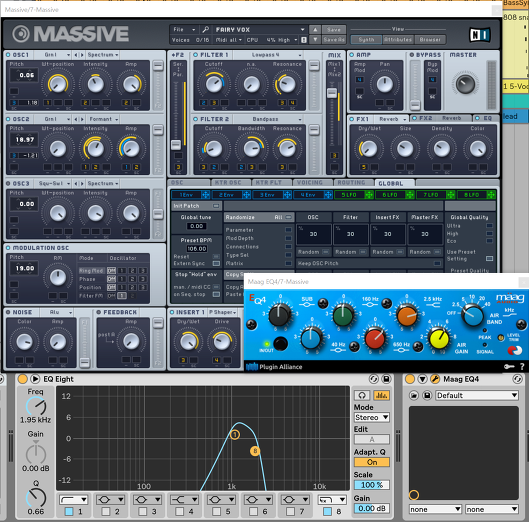Click EQ Eight filter node 1 in graph
The width and height of the screenshot is (529, 522).
click(235, 435)
